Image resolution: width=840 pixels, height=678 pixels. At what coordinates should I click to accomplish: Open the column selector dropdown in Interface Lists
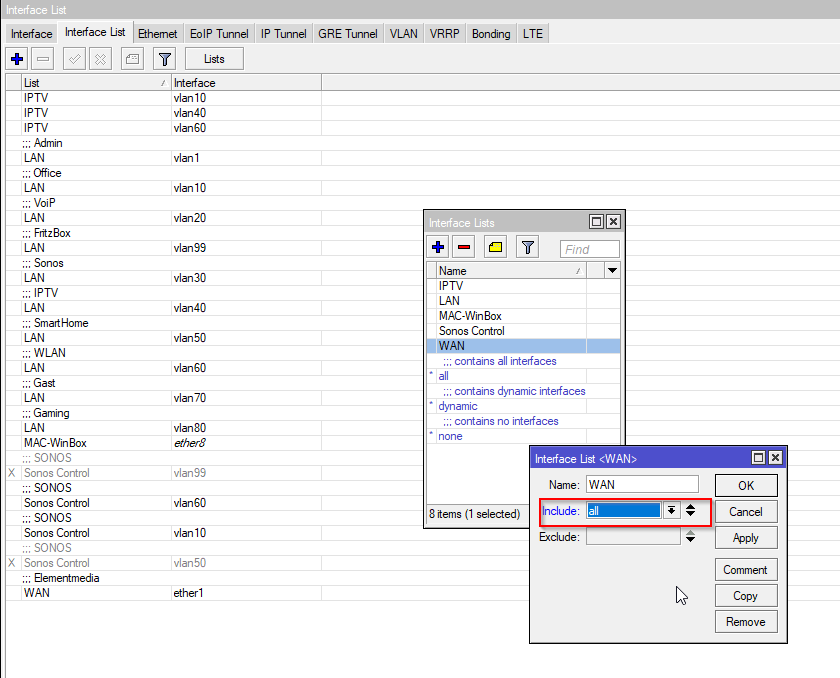[x=612, y=271]
